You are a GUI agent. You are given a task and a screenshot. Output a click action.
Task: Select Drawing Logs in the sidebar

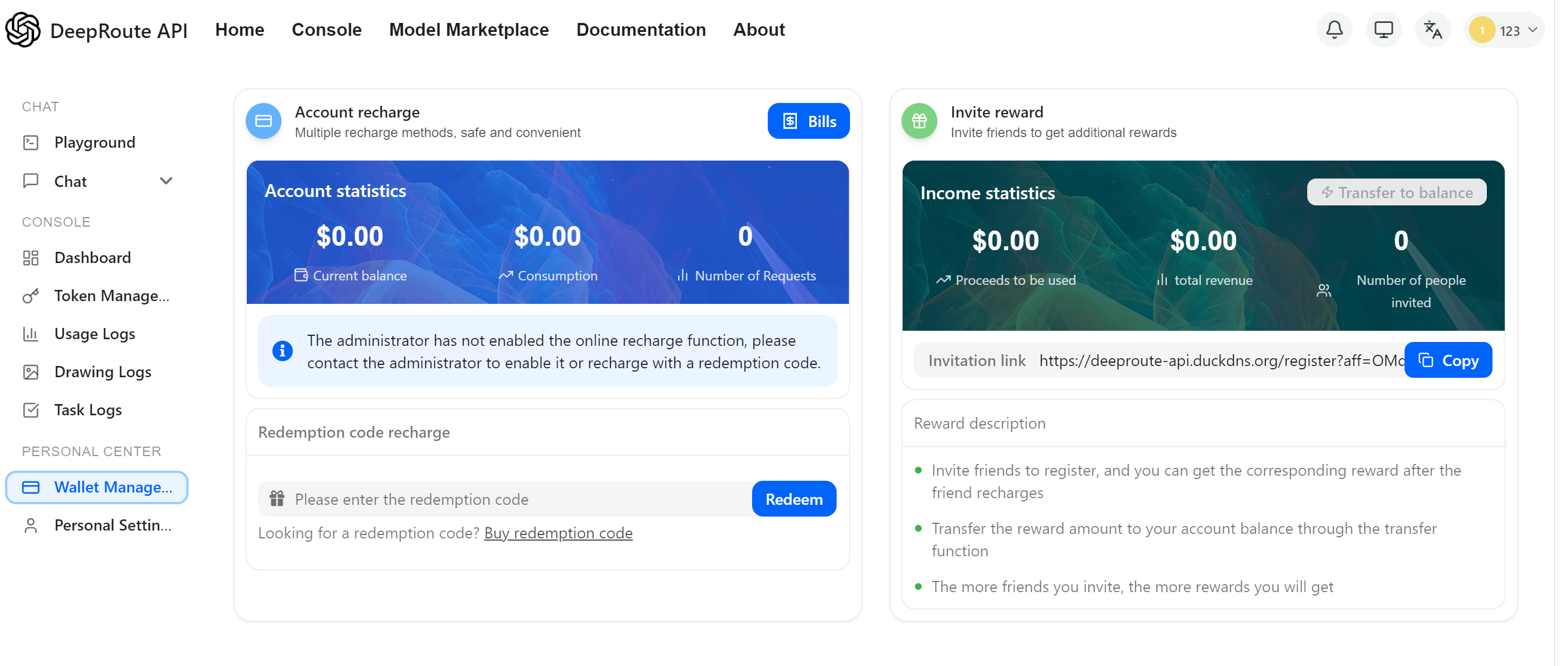tap(97, 372)
